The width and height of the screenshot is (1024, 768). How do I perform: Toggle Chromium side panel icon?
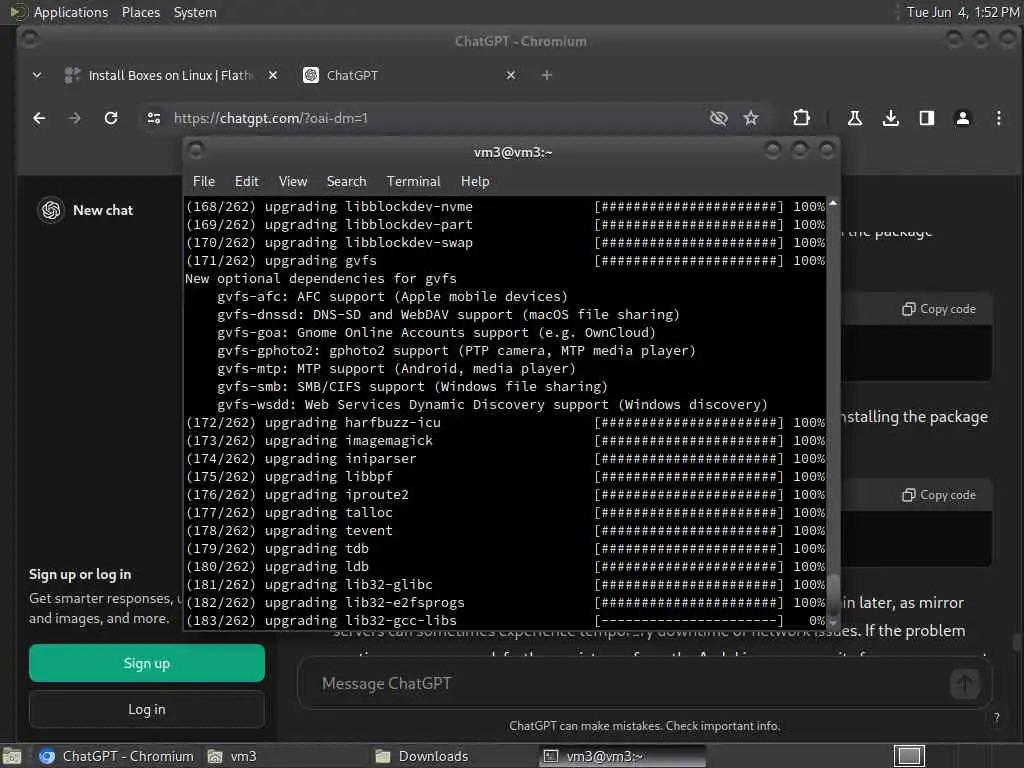(x=927, y=118)
